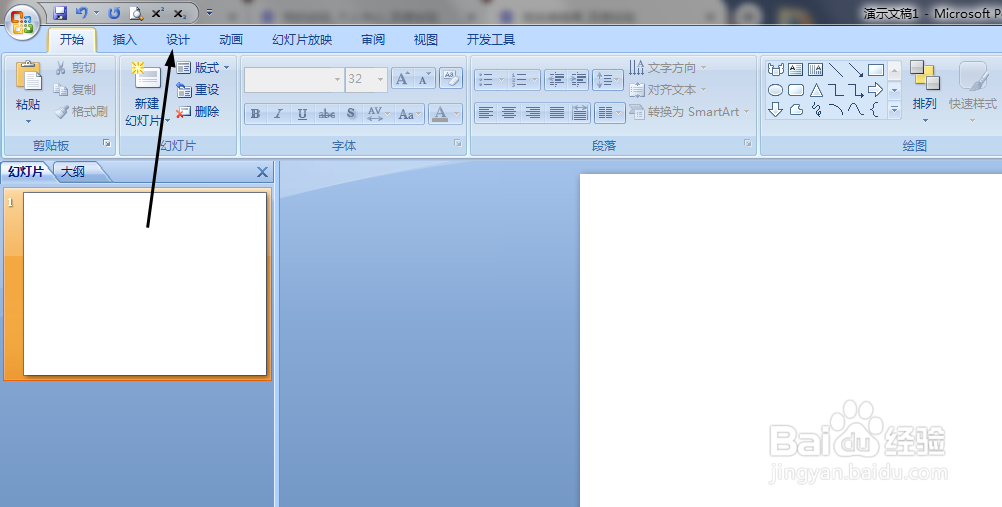Click 复制 copy button

pyautogui.click(x=76, y=90)
